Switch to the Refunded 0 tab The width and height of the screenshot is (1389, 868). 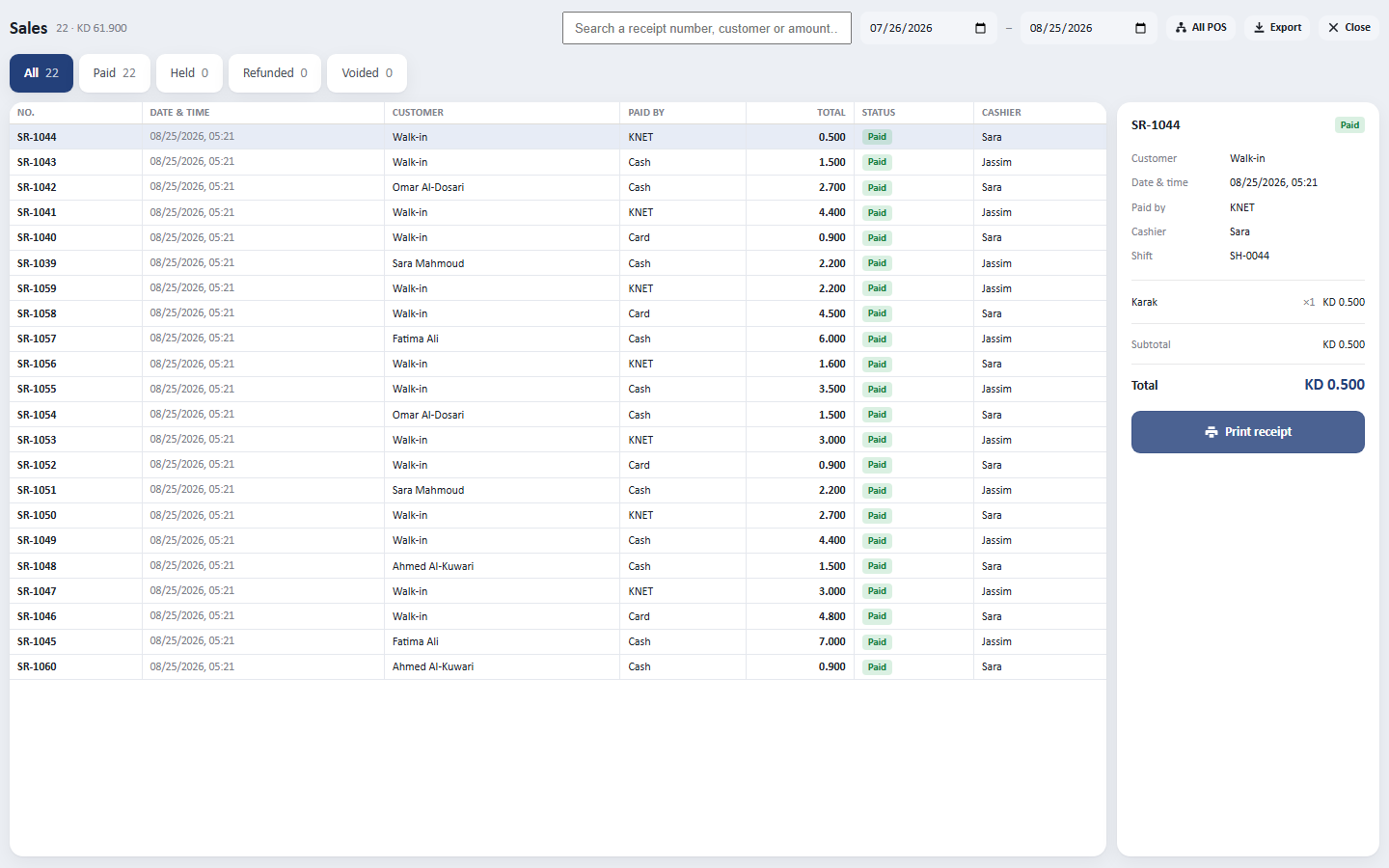coord(275,73)
